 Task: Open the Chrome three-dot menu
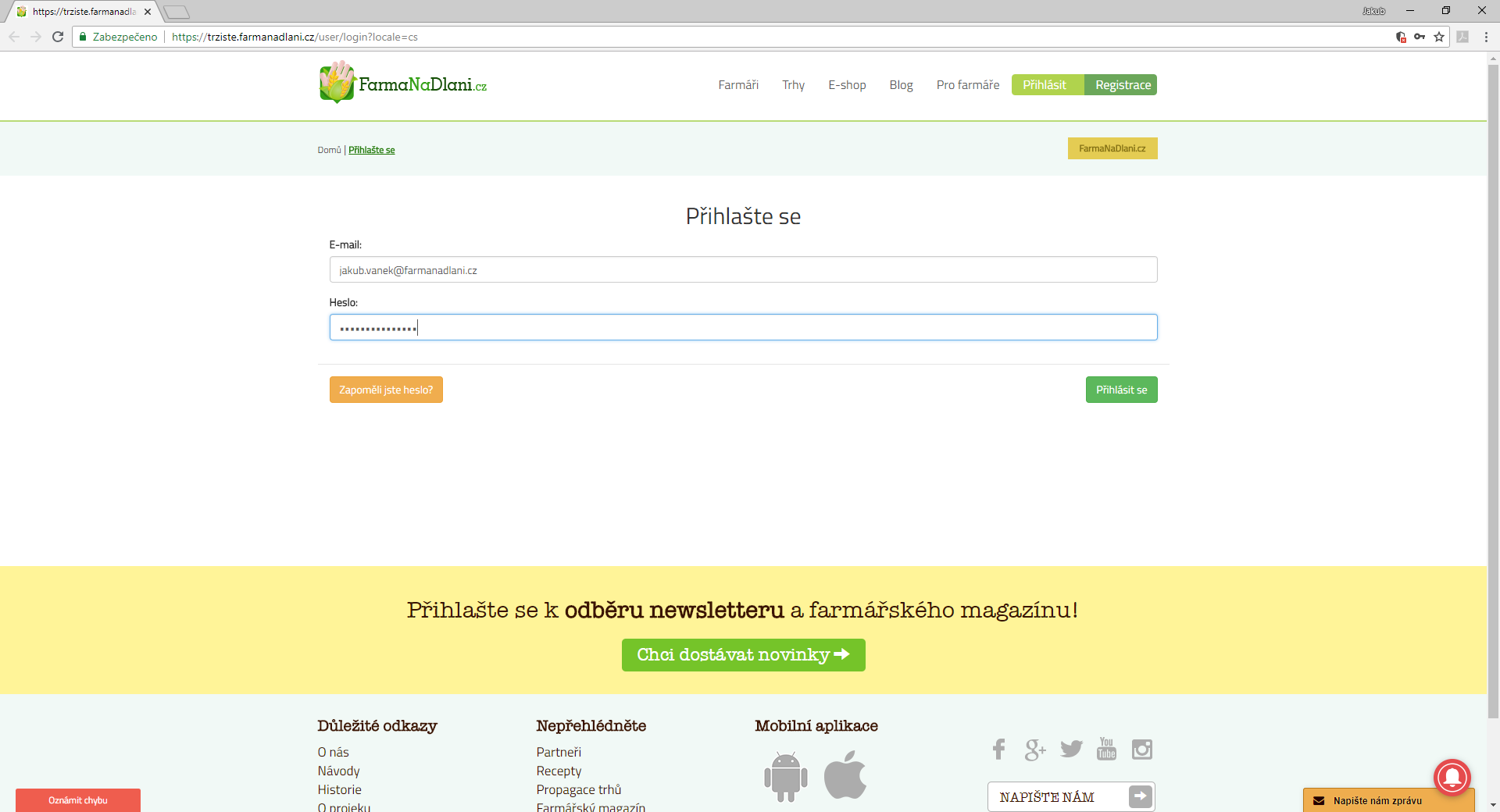pos(1486,37)
